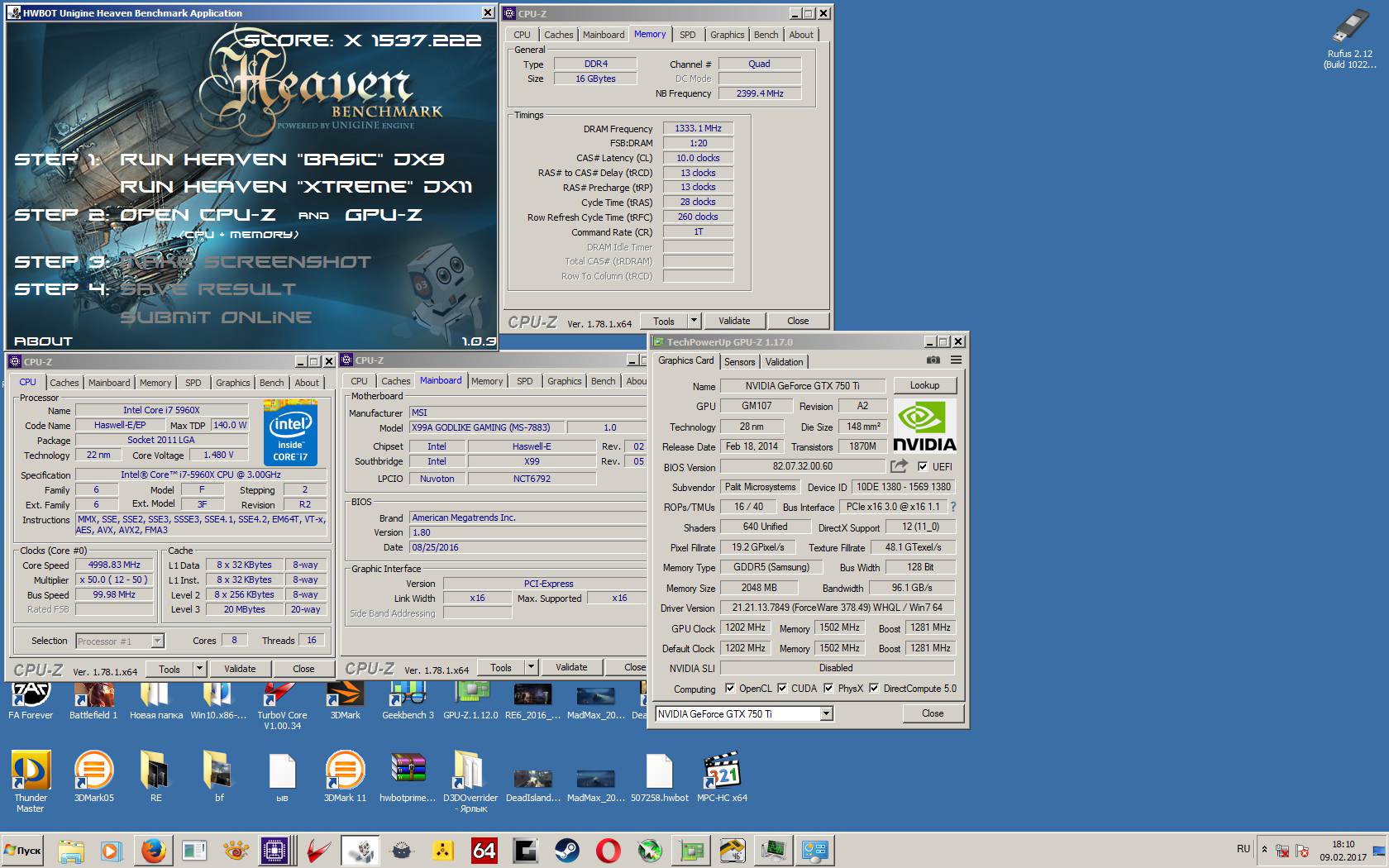Click Run Heaven "Xtreme" DX11

(296, 187)
